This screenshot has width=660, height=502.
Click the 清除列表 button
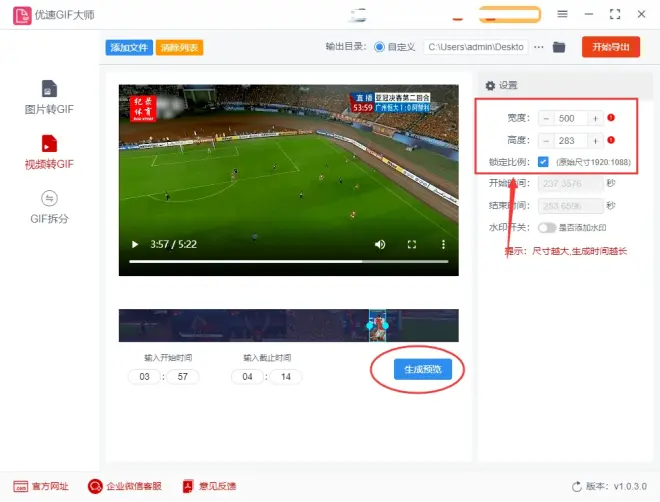(179, 48)
